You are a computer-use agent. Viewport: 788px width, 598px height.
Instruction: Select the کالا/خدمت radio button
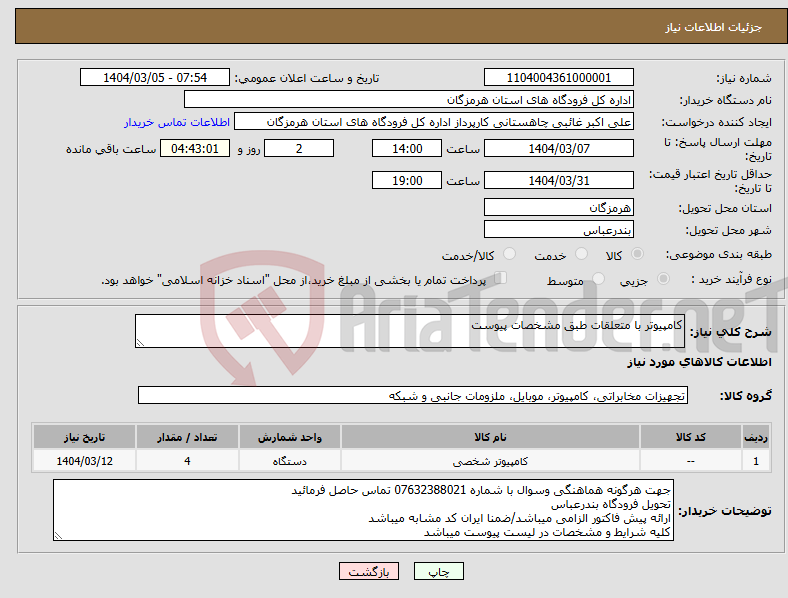click(x=510, y=254)
